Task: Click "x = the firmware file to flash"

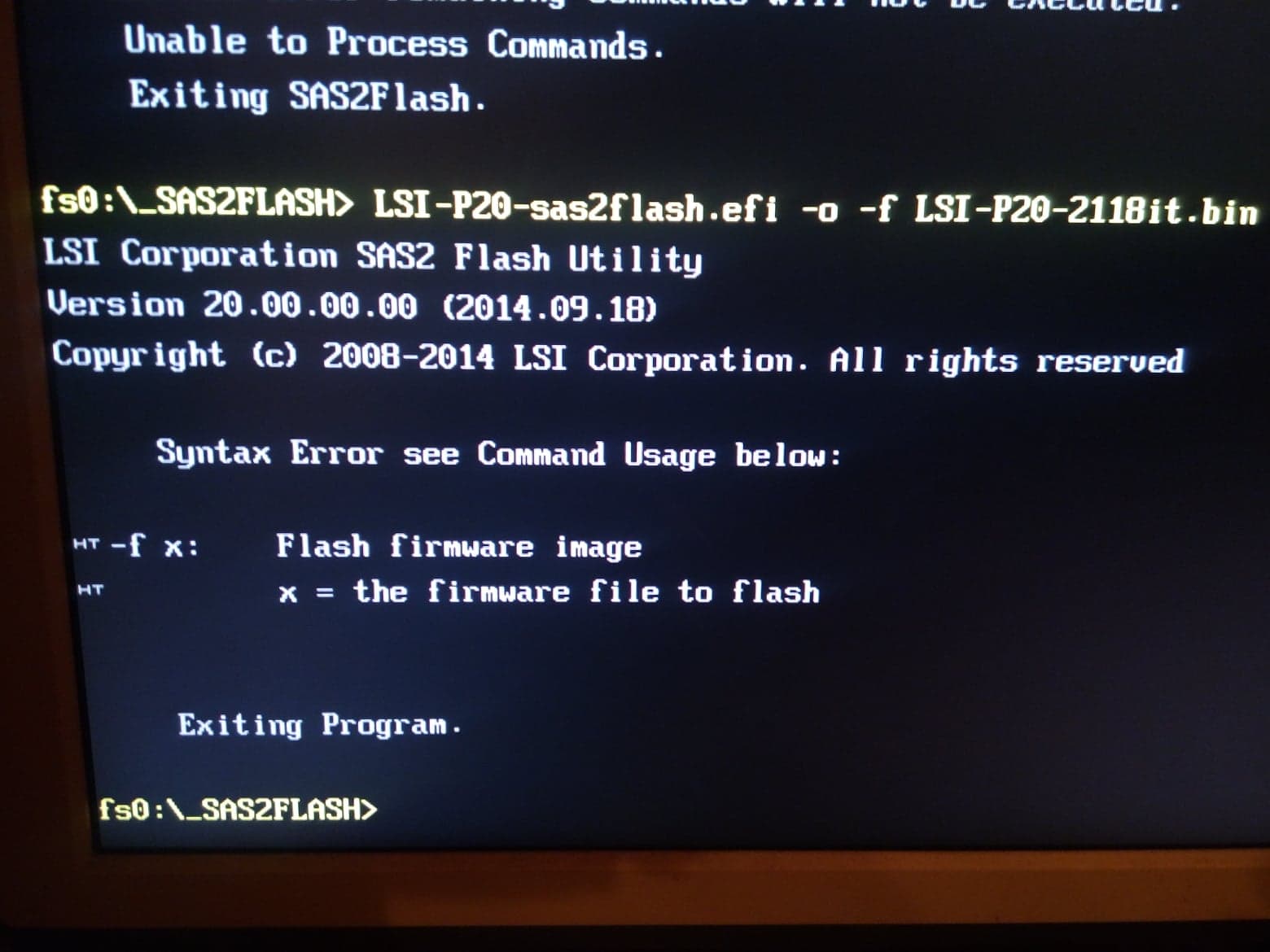Action: pyautogui.click(x=549, y=592)
